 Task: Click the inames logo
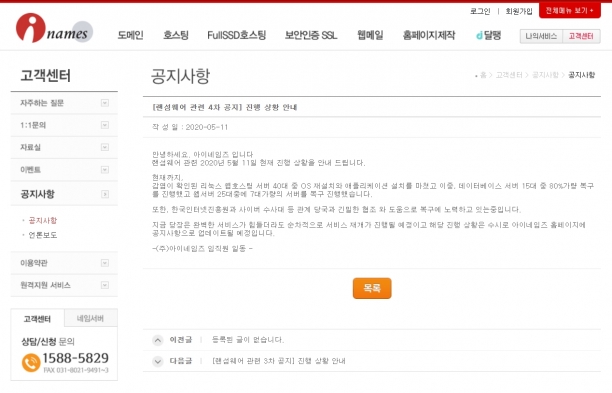tap(54, 28)
